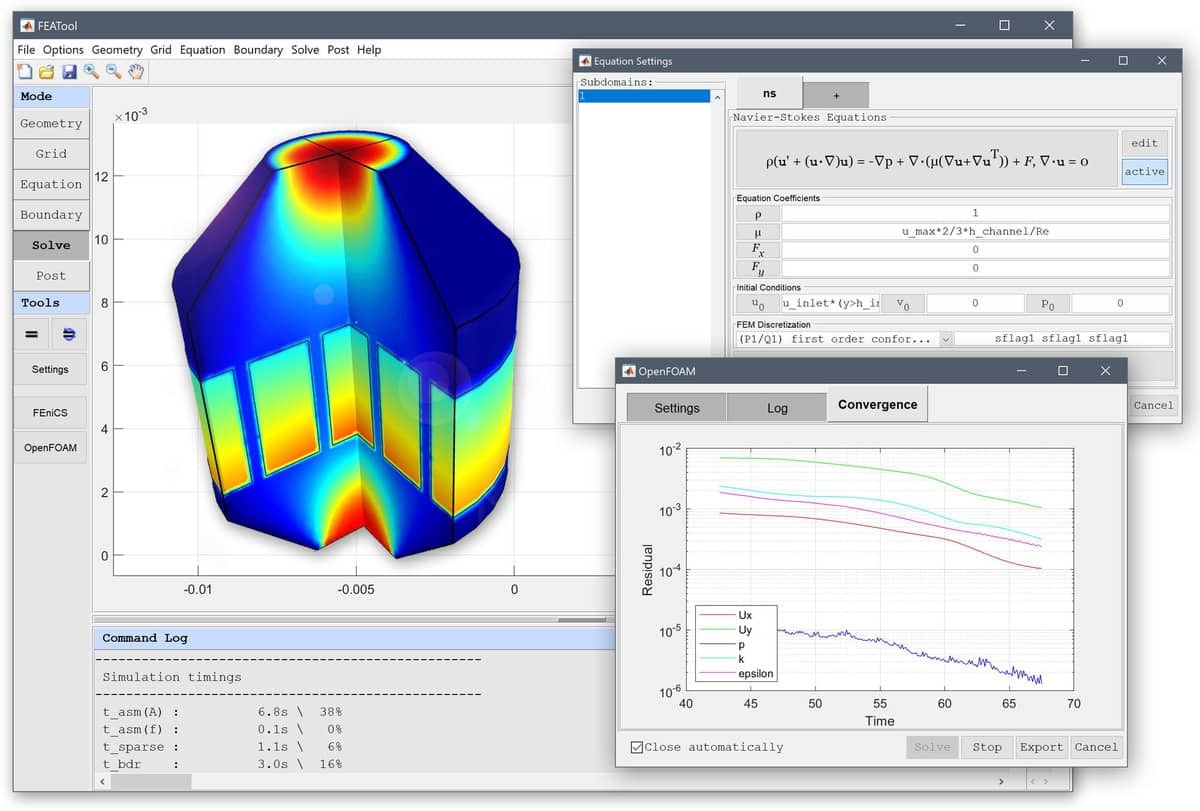Save the current model

click(x=66, y=72)
